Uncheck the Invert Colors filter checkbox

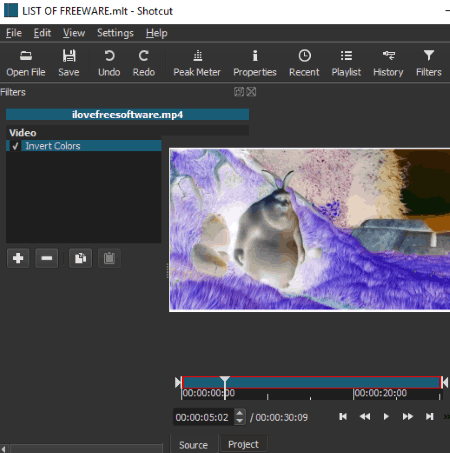click(x=15, y=146)
